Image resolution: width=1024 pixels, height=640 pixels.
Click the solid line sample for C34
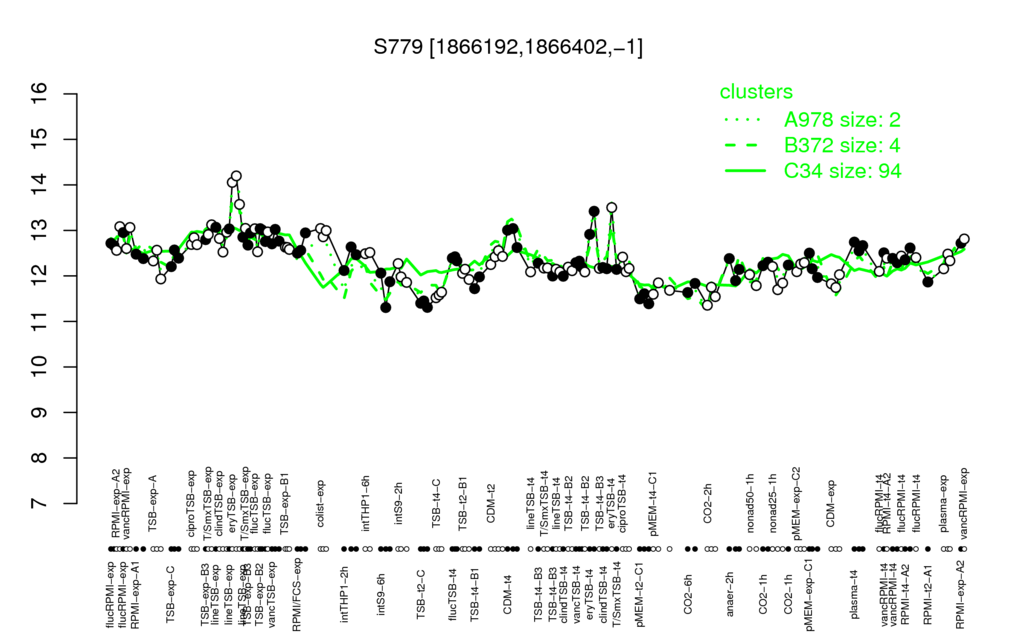[x=744, y=171]
